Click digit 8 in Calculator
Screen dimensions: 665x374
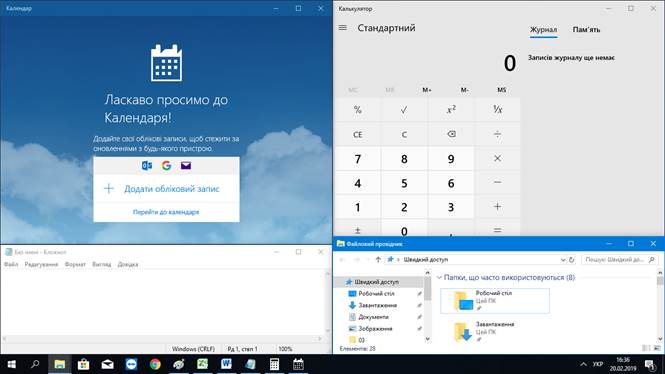pos(404,158)
